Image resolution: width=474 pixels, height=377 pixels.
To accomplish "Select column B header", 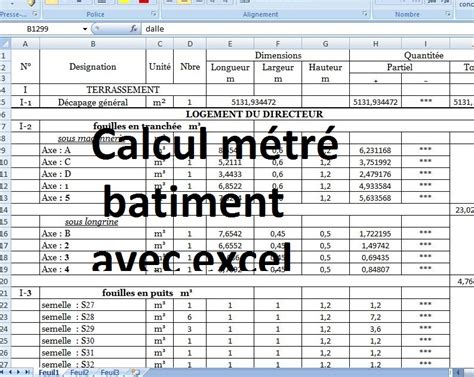I will (93, 44).
